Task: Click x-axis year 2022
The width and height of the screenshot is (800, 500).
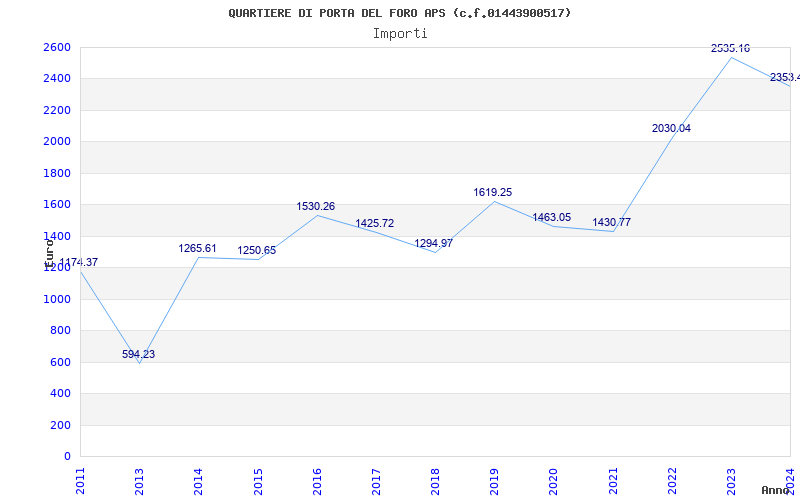Action: (x=672, y=482)
